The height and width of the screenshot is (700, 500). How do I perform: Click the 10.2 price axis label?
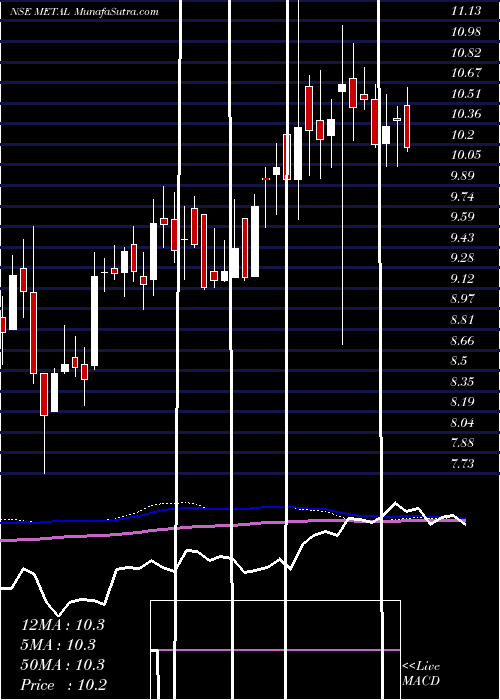tap(463, 134)
